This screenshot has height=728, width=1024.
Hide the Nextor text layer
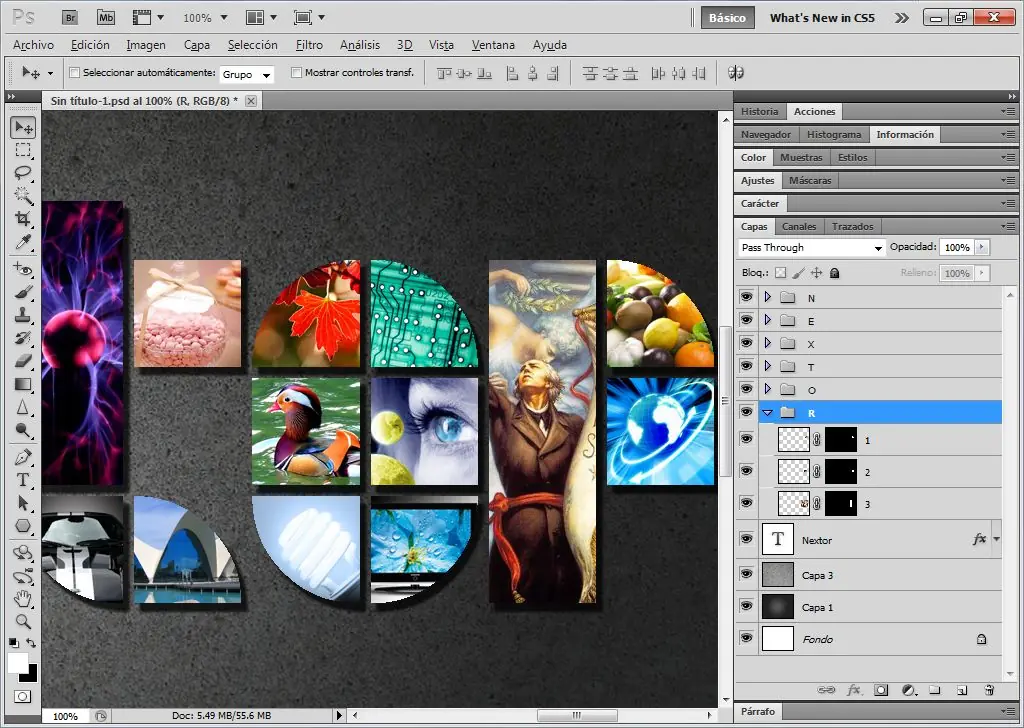tap(746, 539)
